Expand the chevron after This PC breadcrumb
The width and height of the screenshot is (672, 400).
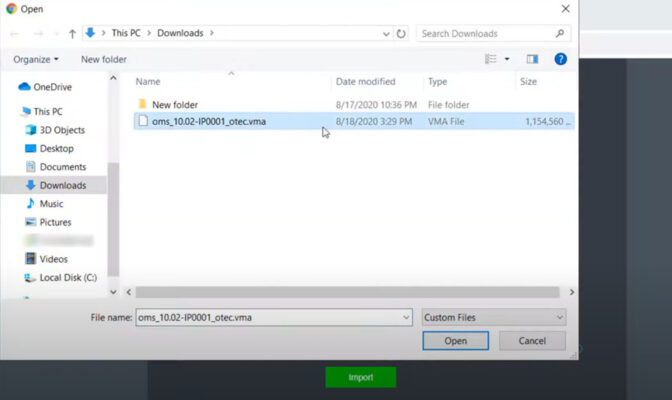[149, 33]
